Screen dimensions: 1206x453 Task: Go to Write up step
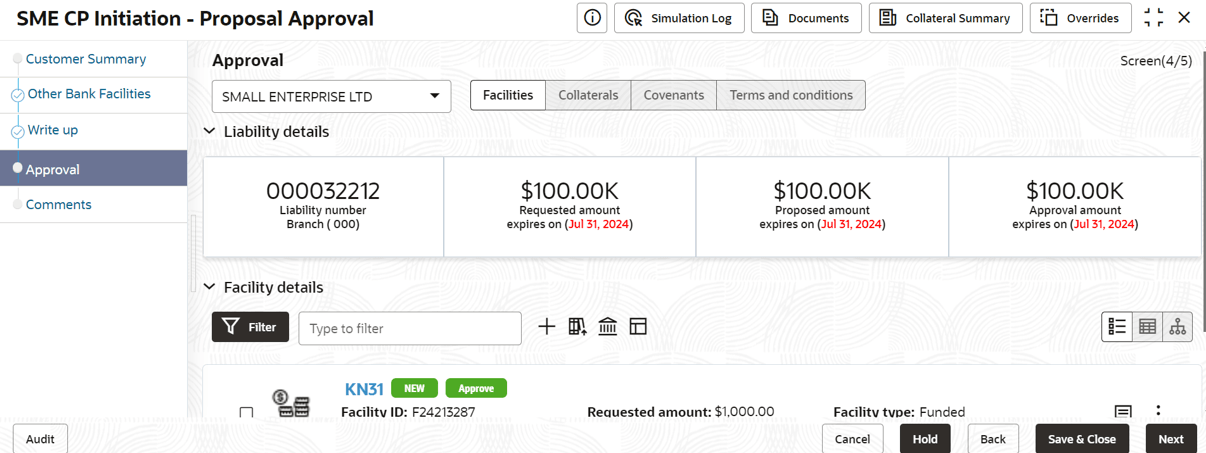(x=53, y=130)
